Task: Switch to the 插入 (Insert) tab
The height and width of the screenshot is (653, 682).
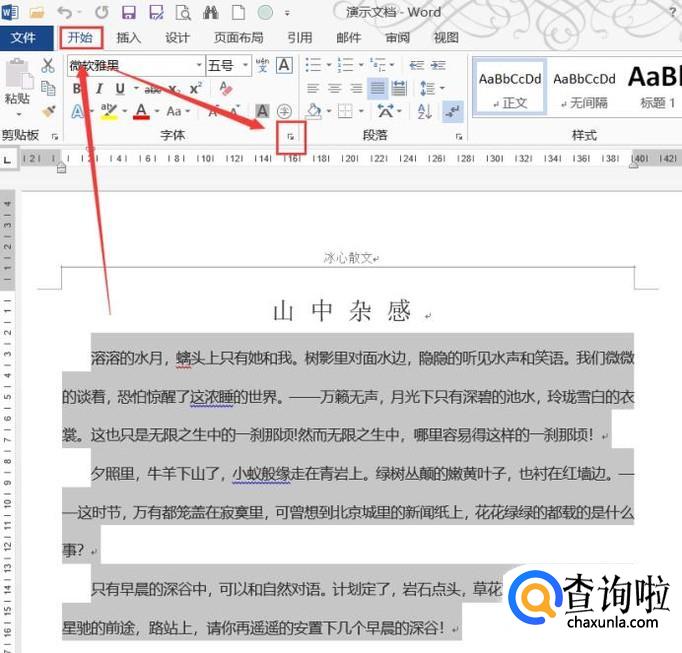Action: pyautogui.click(x=129, y=38)
